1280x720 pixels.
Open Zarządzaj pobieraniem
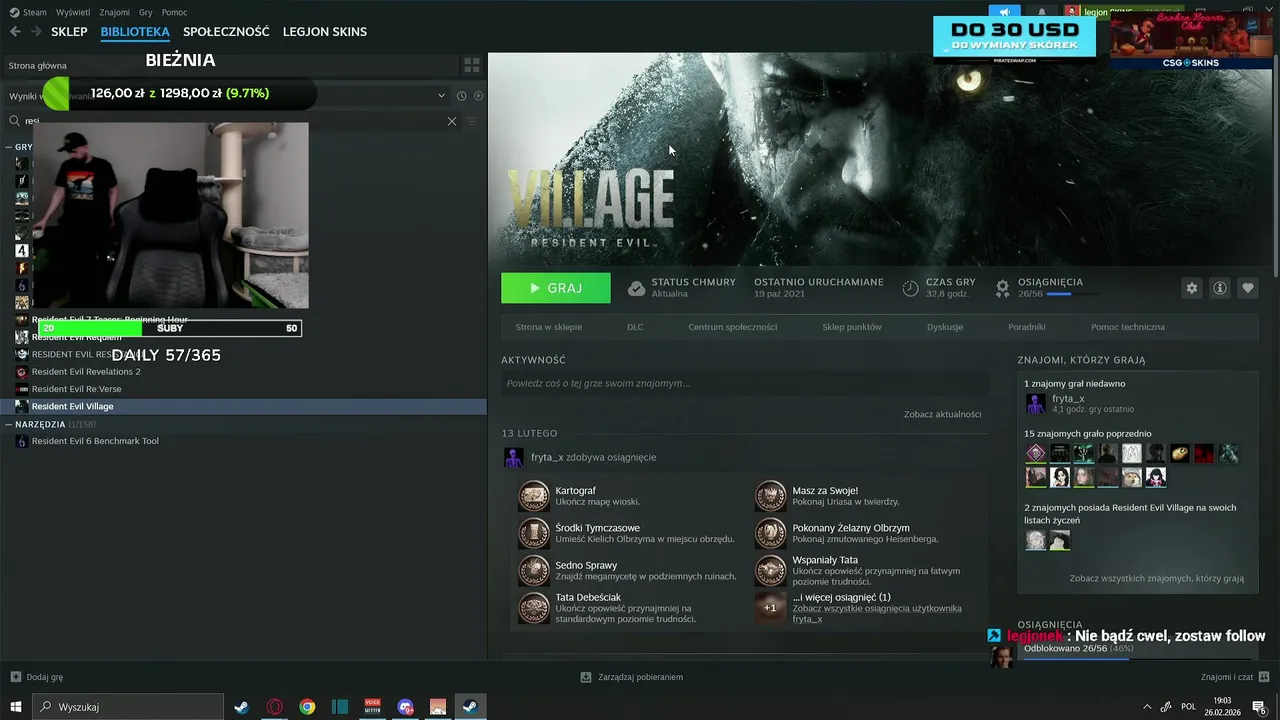[632, 677]
